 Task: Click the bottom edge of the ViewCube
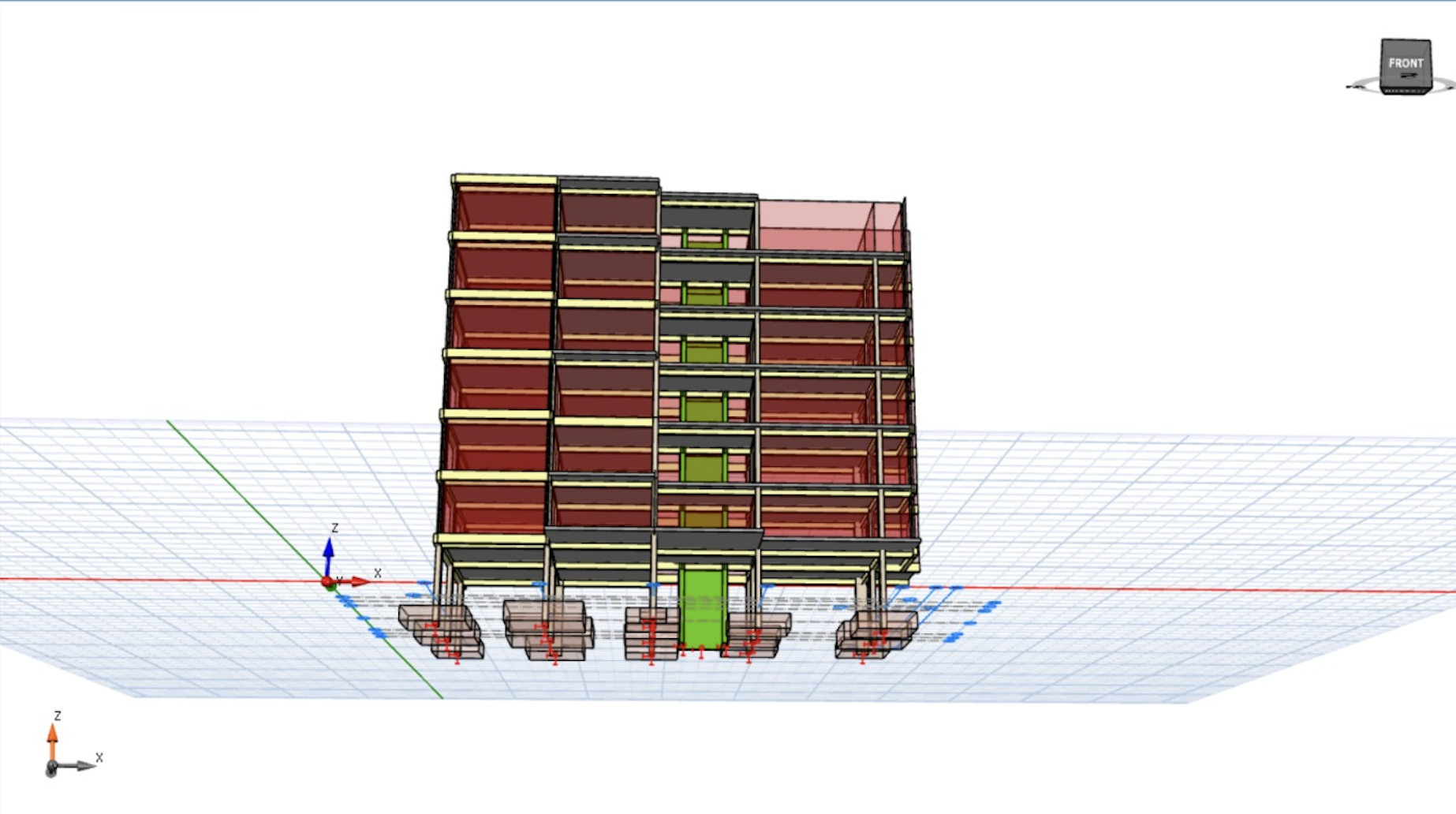(x=1406, y=91)
